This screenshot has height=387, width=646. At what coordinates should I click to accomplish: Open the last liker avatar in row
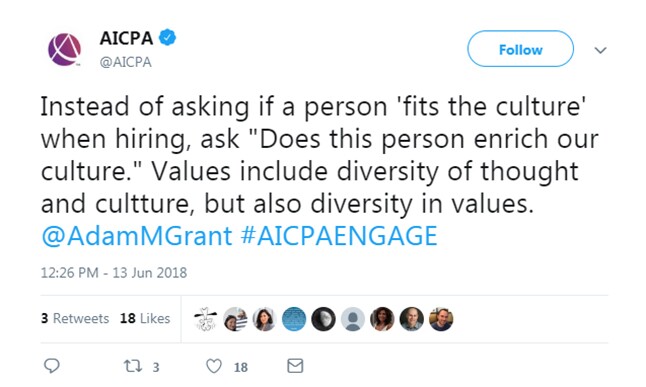point(441,319)
